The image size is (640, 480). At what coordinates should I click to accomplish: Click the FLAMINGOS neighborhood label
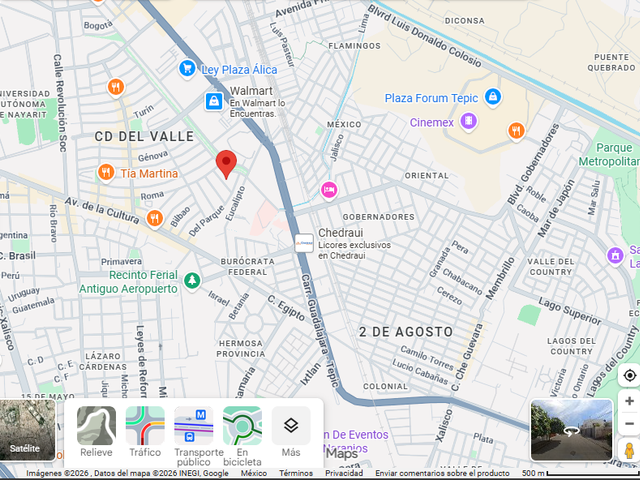[x=354, y=46]
